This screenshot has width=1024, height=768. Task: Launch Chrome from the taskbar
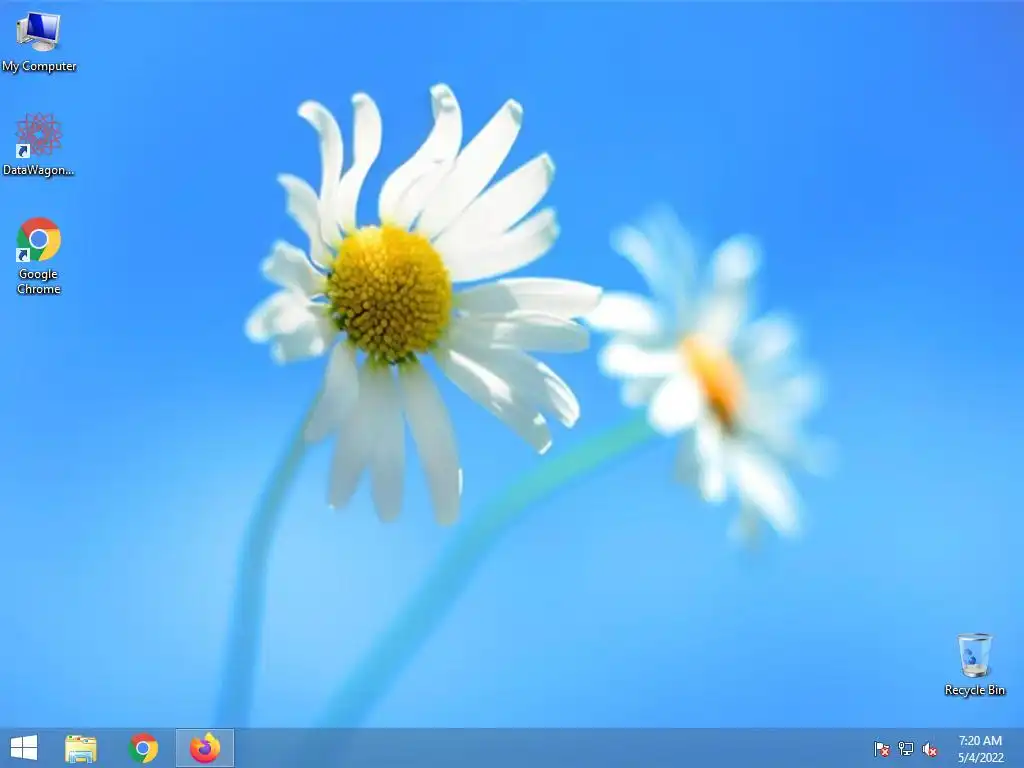pos(143,748)
